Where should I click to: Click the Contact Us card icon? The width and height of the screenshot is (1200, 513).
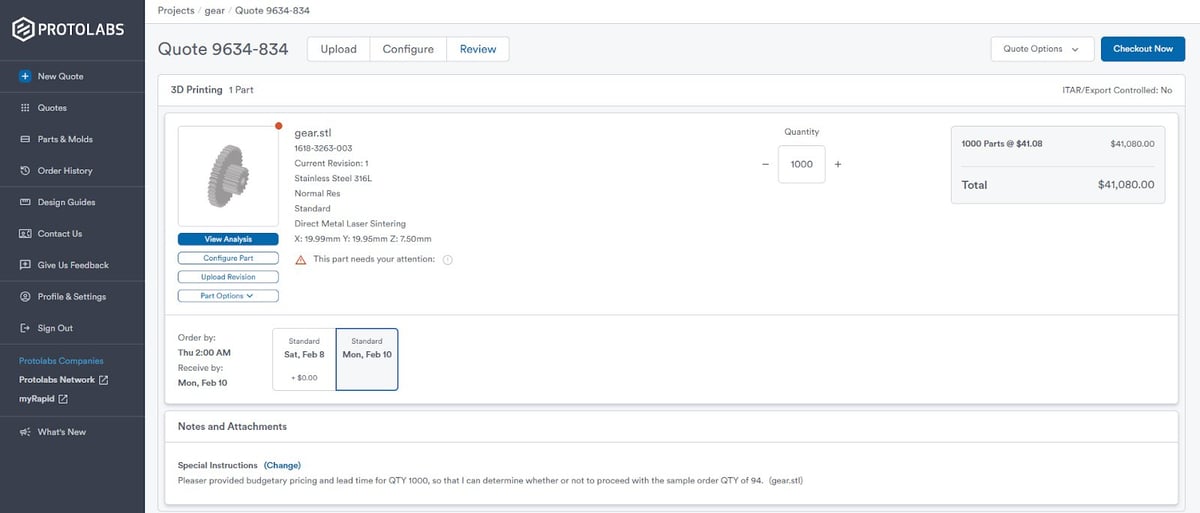25,234
